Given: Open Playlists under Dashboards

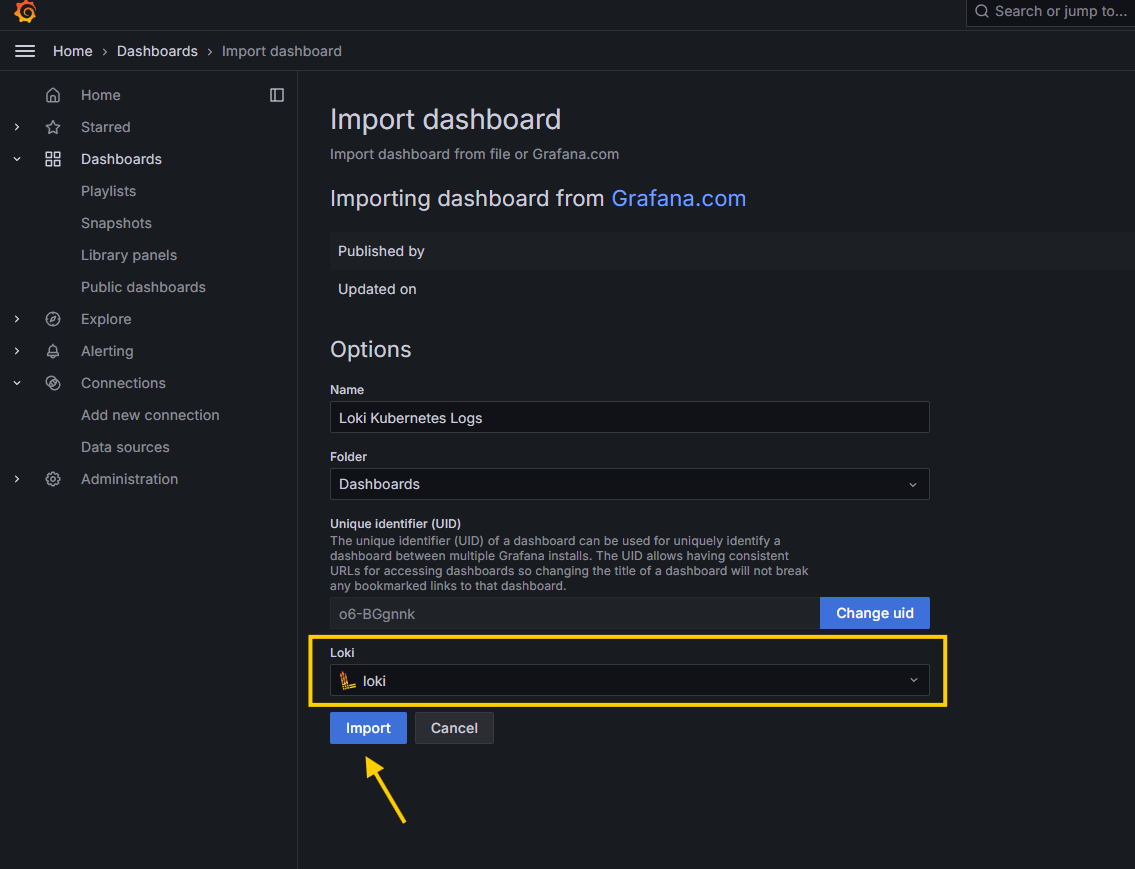Looking at the screenshot, I should pyautogui.click(x=109, y=191).
